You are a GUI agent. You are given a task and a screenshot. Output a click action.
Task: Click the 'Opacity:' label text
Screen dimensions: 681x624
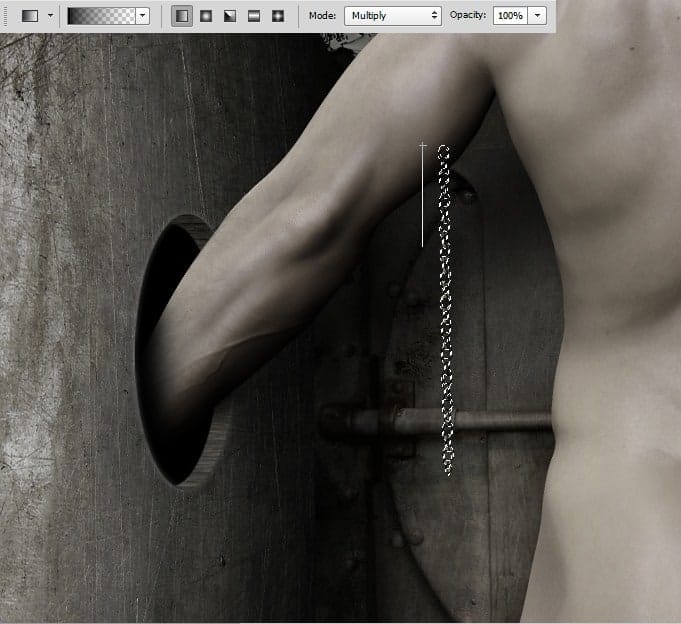[x=468, y=15]
